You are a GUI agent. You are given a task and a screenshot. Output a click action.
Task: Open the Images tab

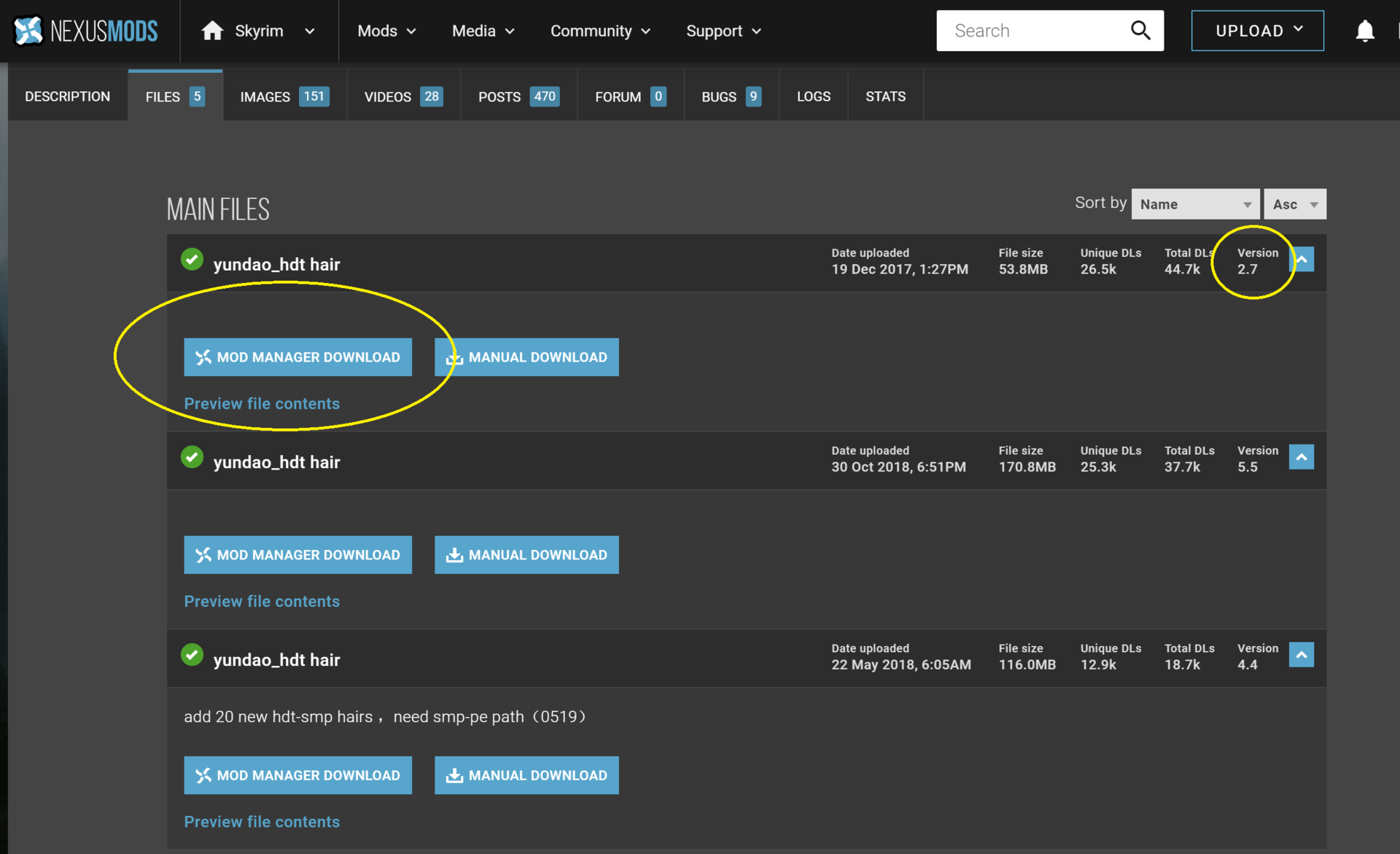click(284, 96)
